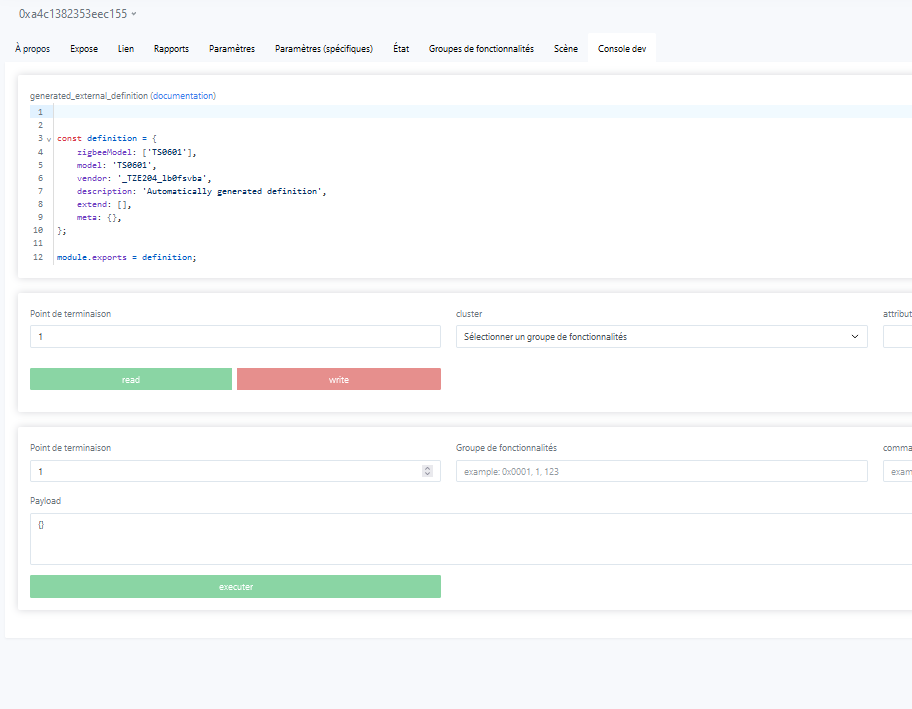Click the Groupe de fonctionnalités input

tap(661, 471)
